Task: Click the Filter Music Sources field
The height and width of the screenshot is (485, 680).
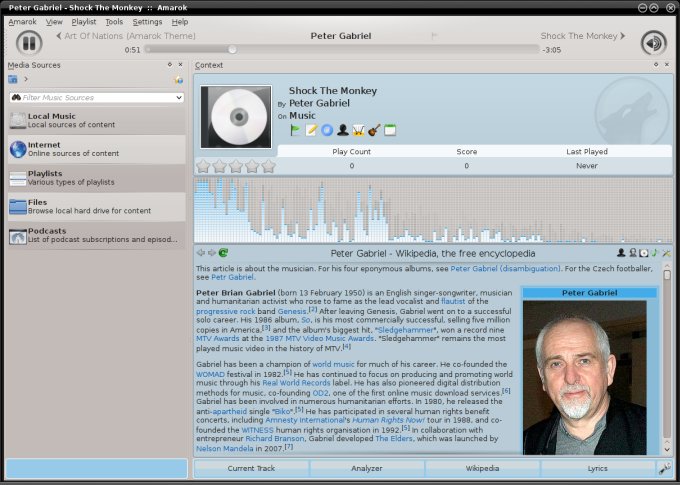Action: pyautogui.click(x=96, y=98)
